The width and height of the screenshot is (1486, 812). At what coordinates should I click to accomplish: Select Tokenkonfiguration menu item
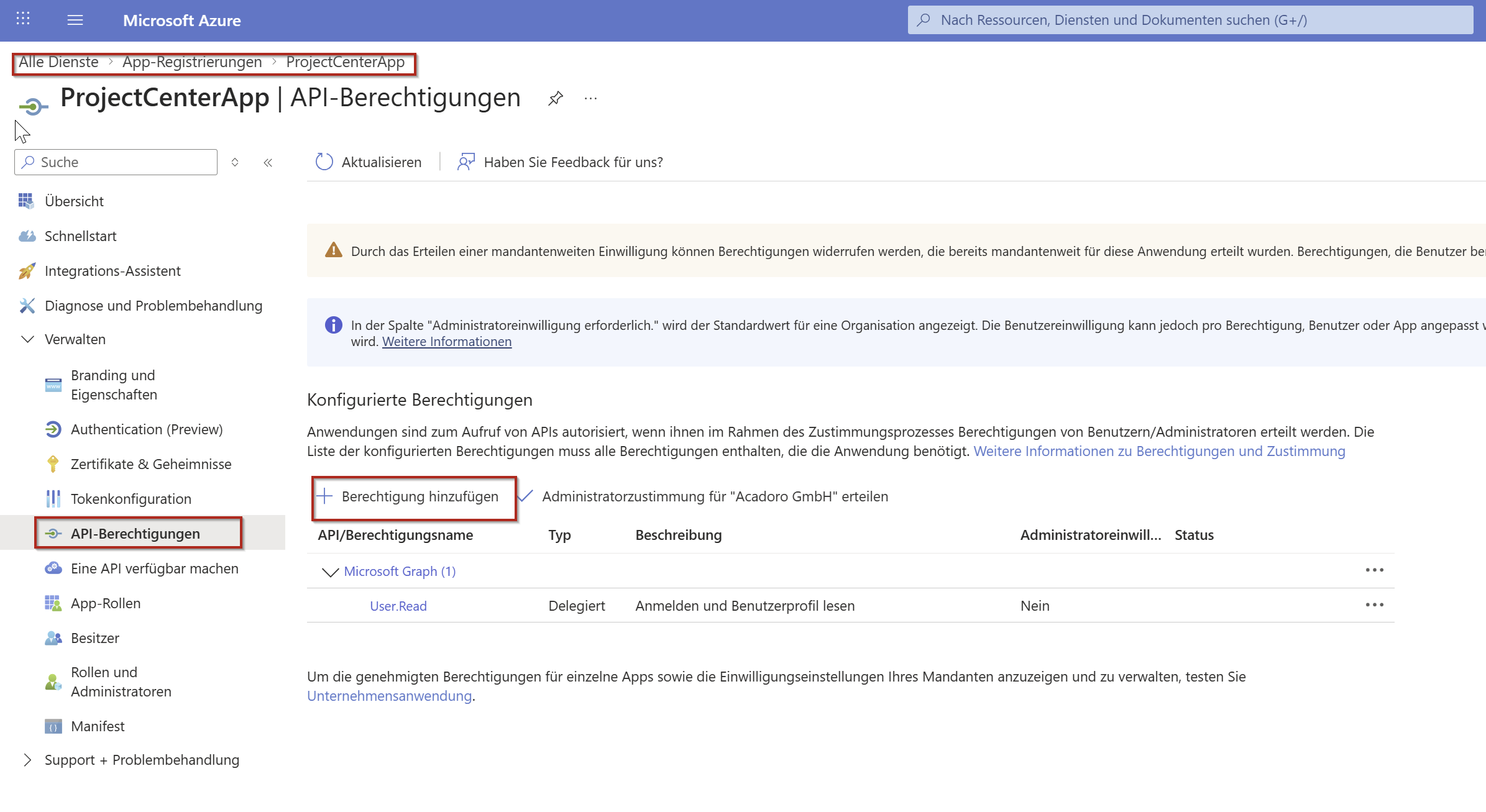pyautogui.click(x=131, y=499)
